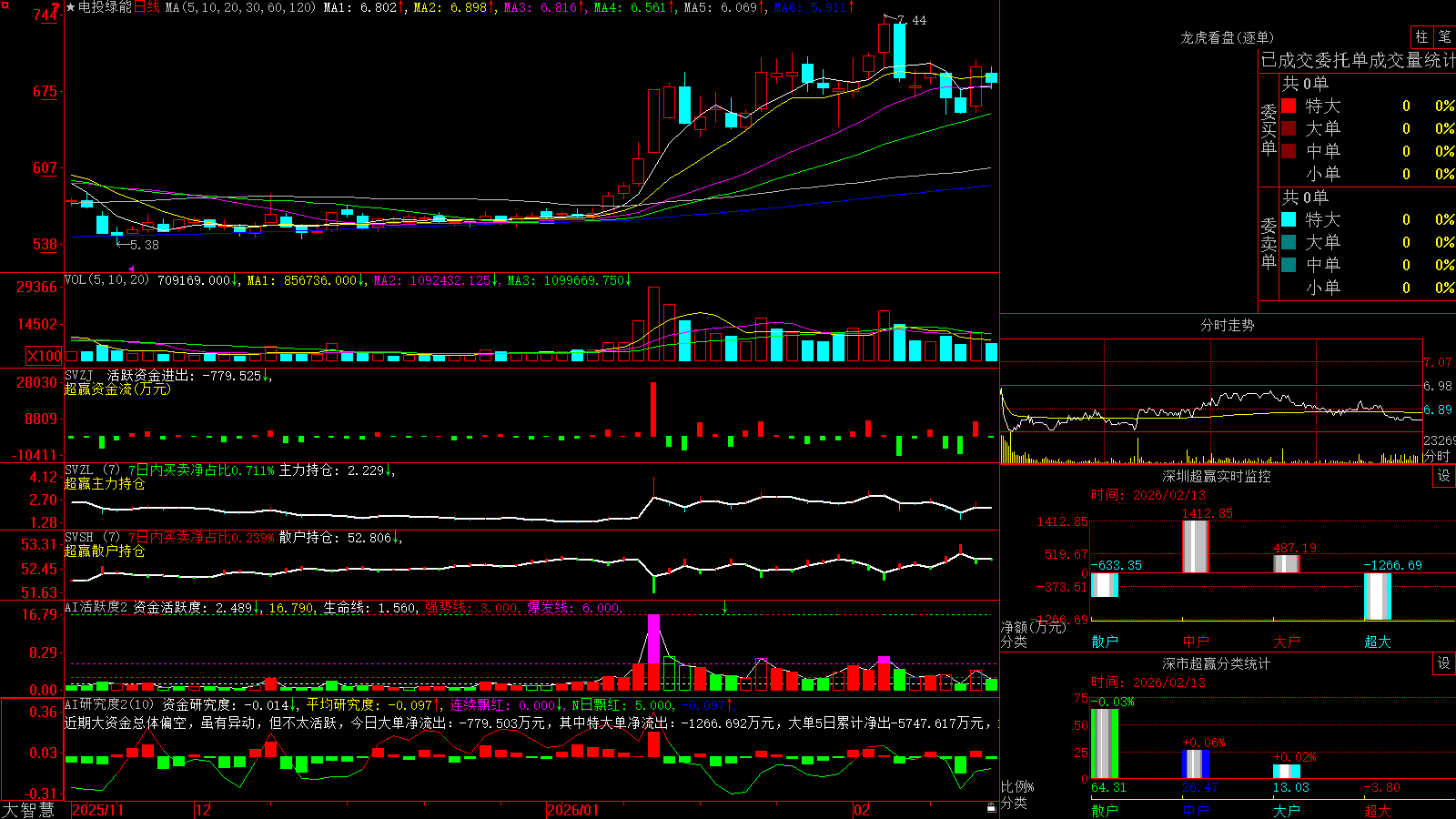Screen dimensions: 1456x819
Task: Click 中户 label in 深圳超赢实时监控 chart
Action: pos(1196,642)
